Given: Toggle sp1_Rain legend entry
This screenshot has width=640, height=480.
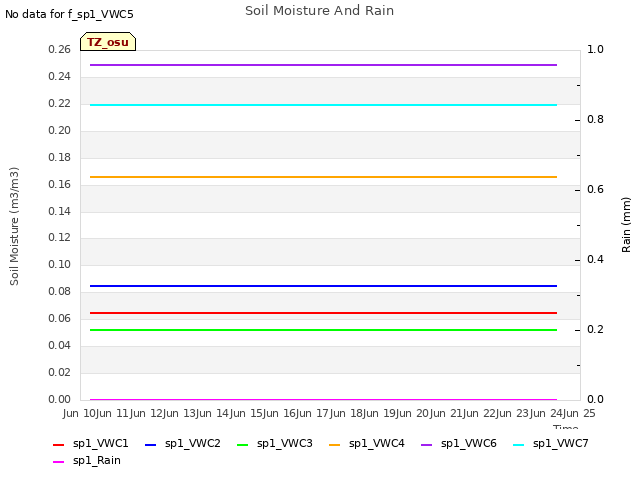Looking at the screenshot, I should [x=87, y=461].
